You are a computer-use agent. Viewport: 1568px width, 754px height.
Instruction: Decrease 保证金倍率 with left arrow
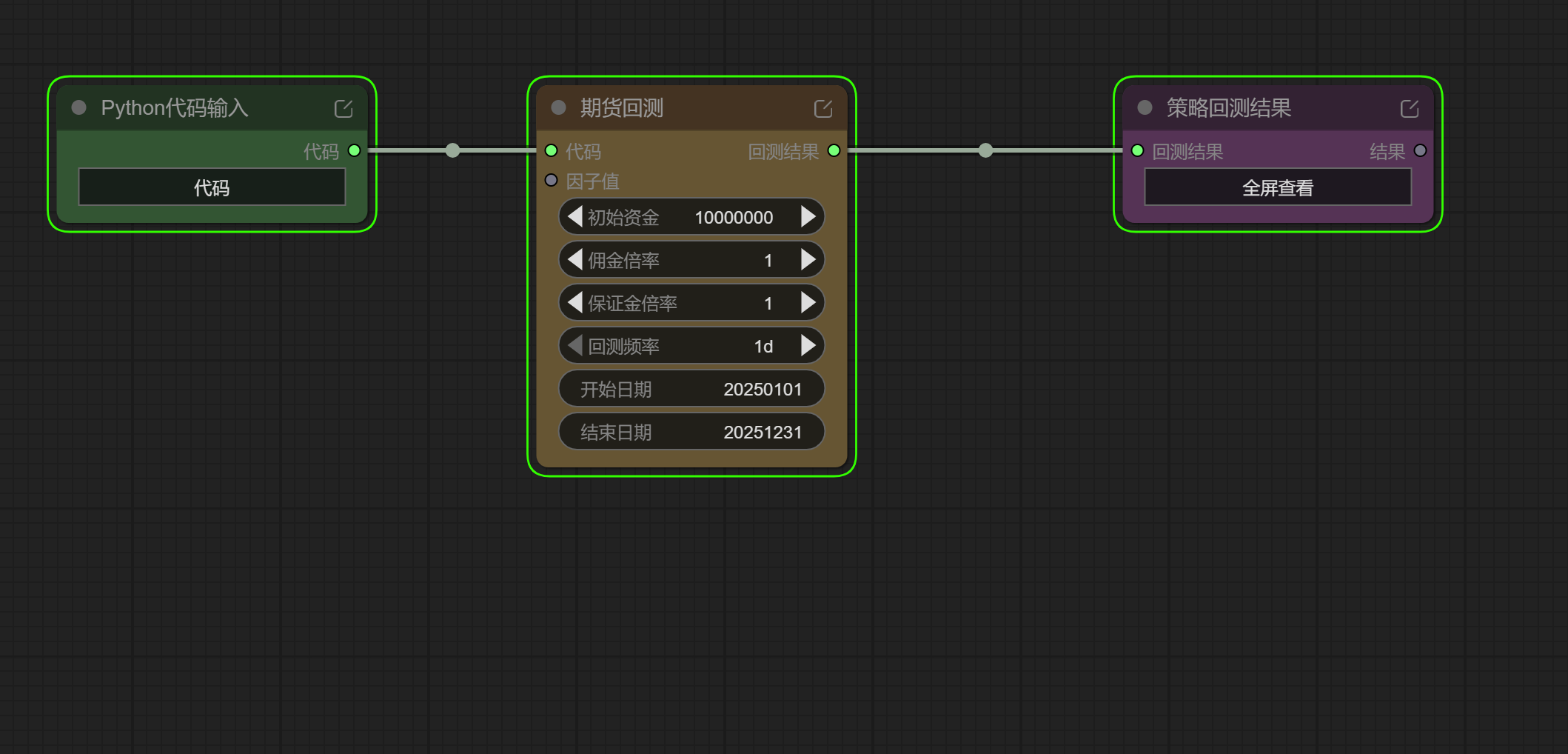coord(574,303)
